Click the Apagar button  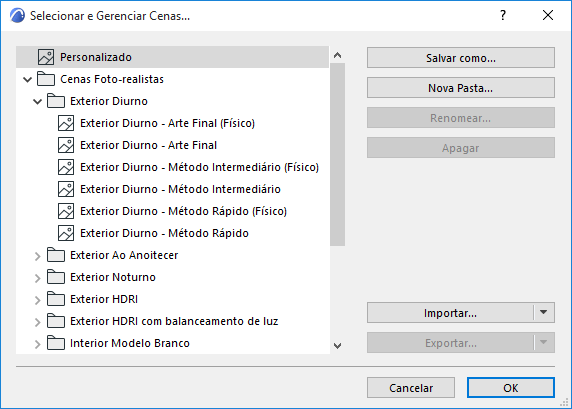click(461, 148)
